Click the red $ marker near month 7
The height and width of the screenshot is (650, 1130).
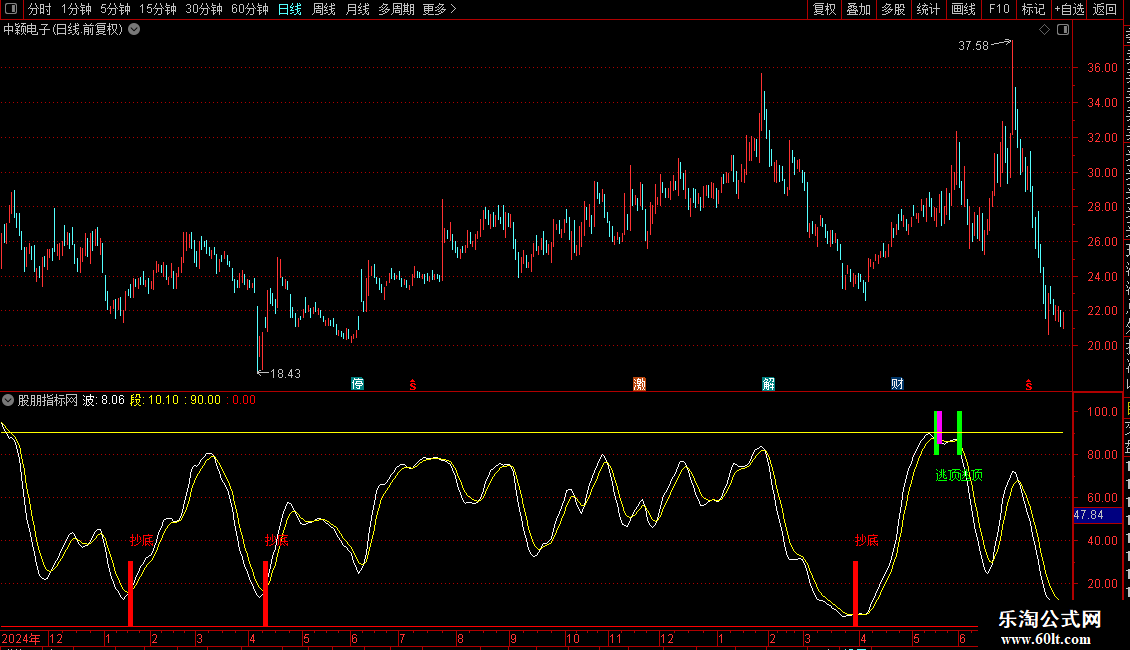[x=413, y=385]
